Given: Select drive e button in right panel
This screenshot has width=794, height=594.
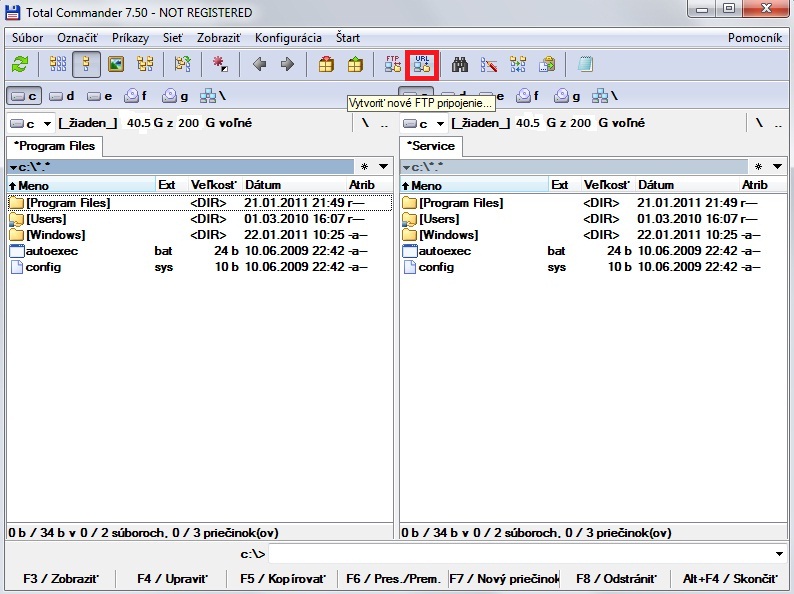Looking at the screenshot, I should (499, 96).
